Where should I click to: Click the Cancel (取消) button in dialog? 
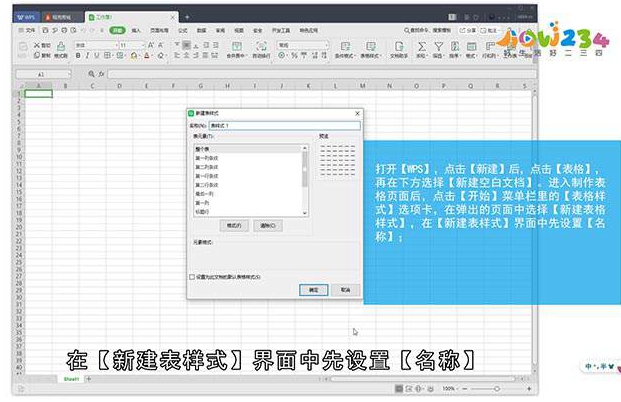(x=345, y=290)
